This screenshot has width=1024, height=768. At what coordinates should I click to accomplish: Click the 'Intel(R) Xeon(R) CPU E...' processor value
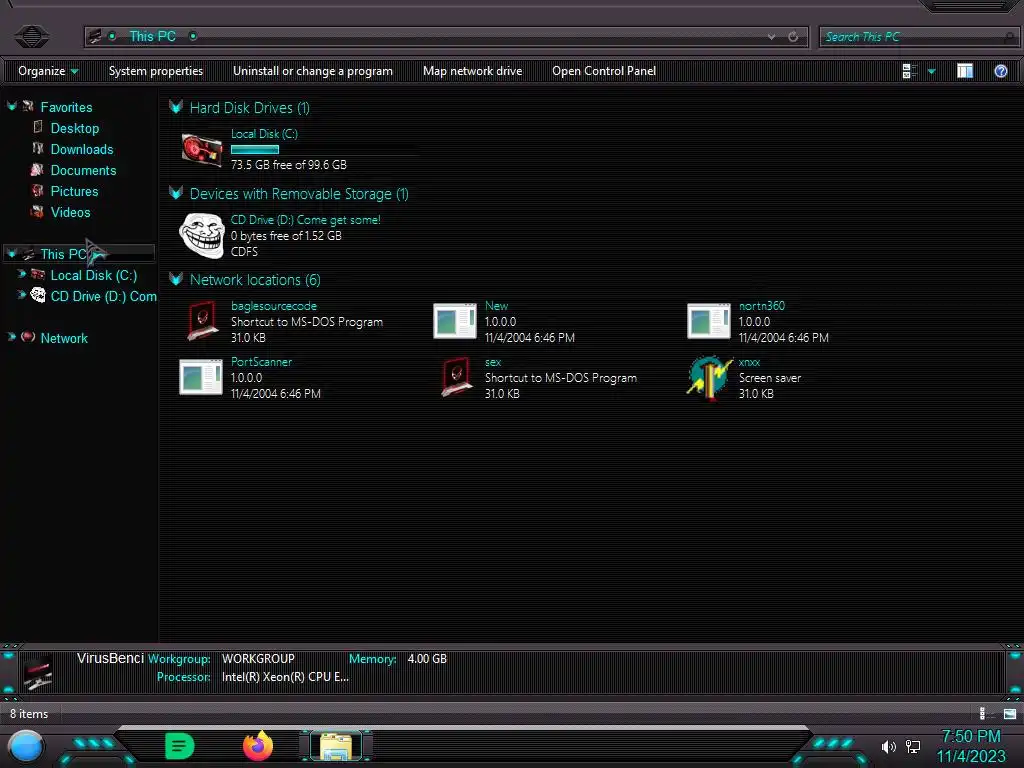coord(285,677)
